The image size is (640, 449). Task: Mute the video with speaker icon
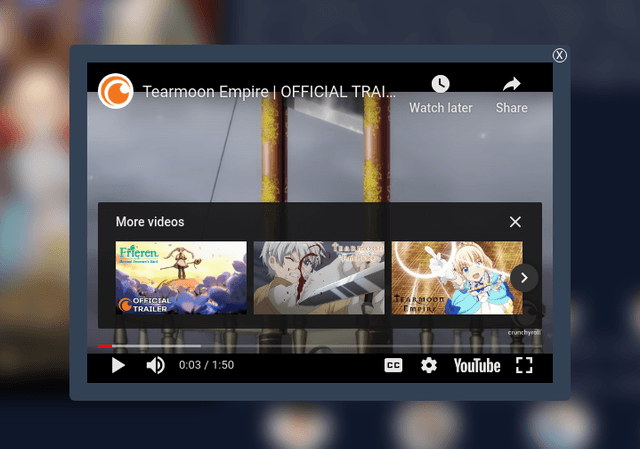click(x=155, y=365)
